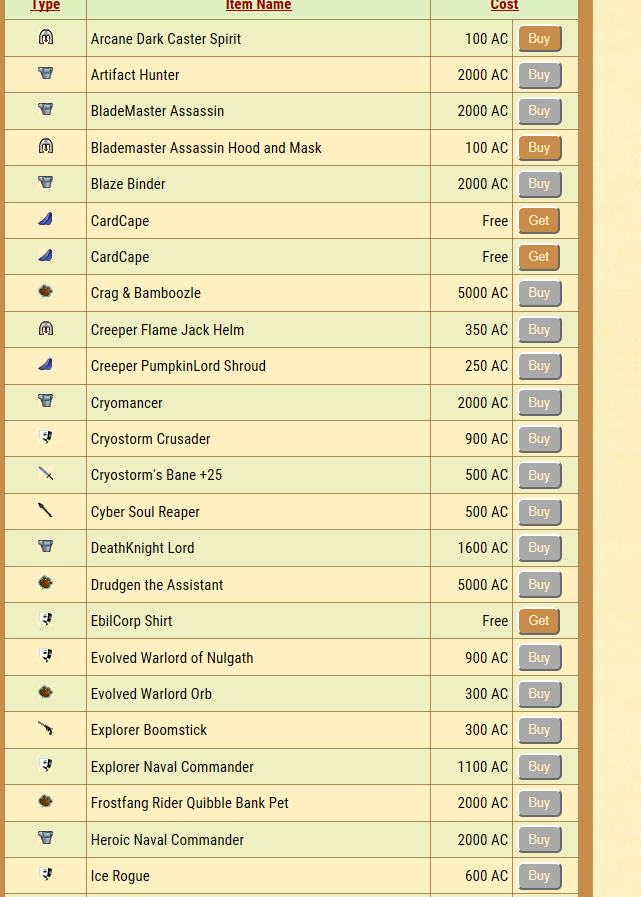Click the armor icon beside Artifact Hunter

tap(46, 73)
